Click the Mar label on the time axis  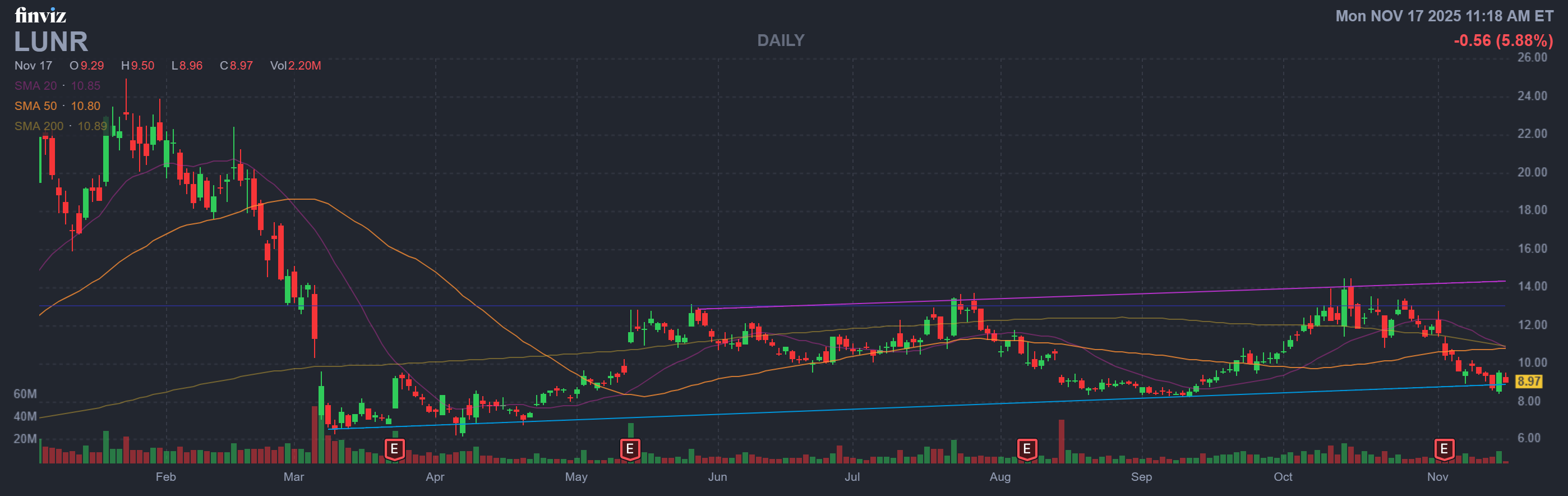pos(293,476)
